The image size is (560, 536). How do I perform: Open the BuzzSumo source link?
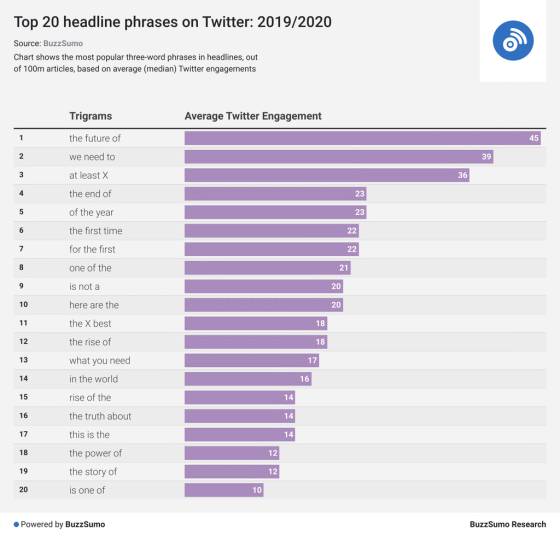click(63, 44)
